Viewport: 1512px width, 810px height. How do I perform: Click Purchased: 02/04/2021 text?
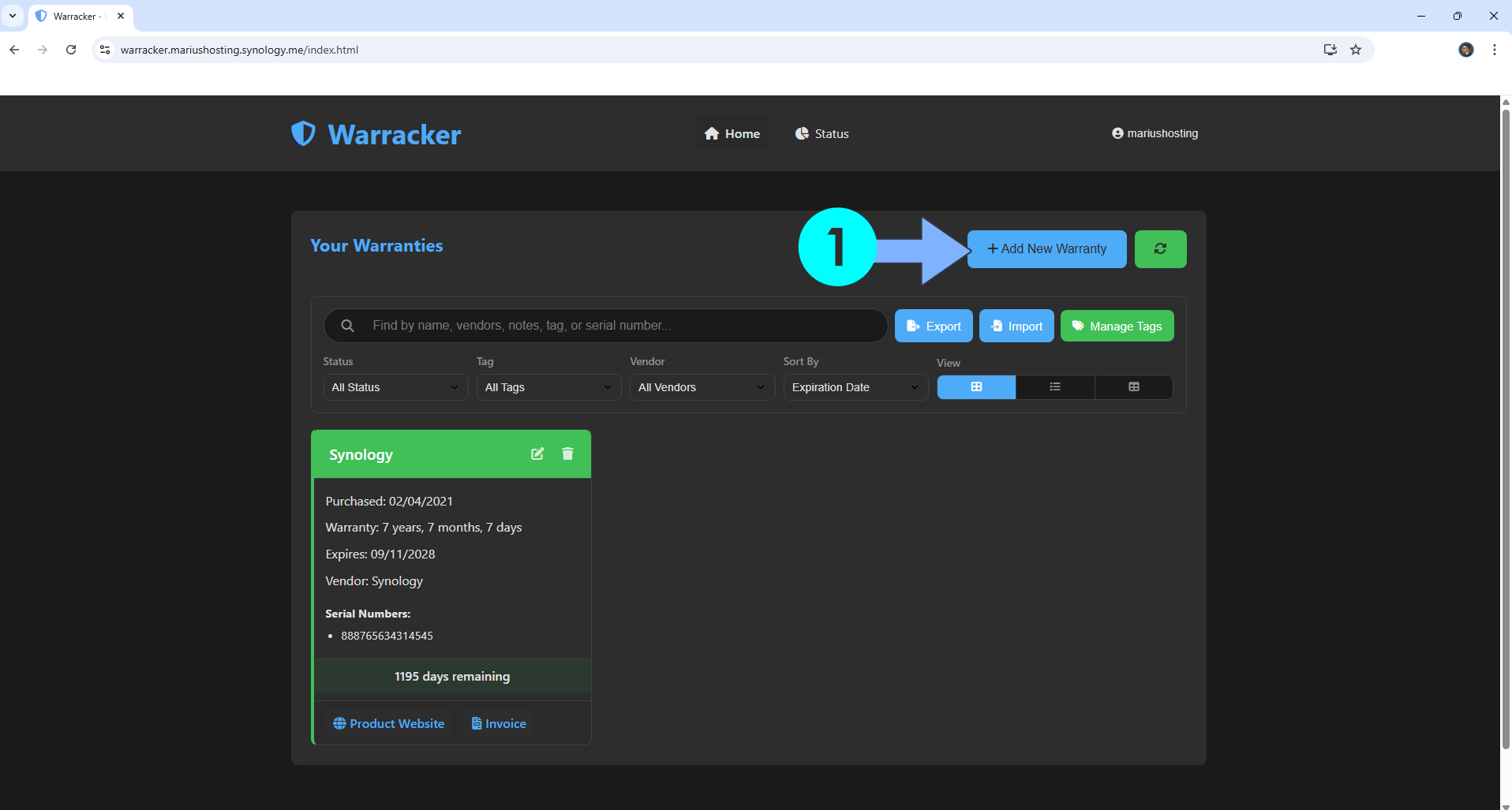coord(389,502)
